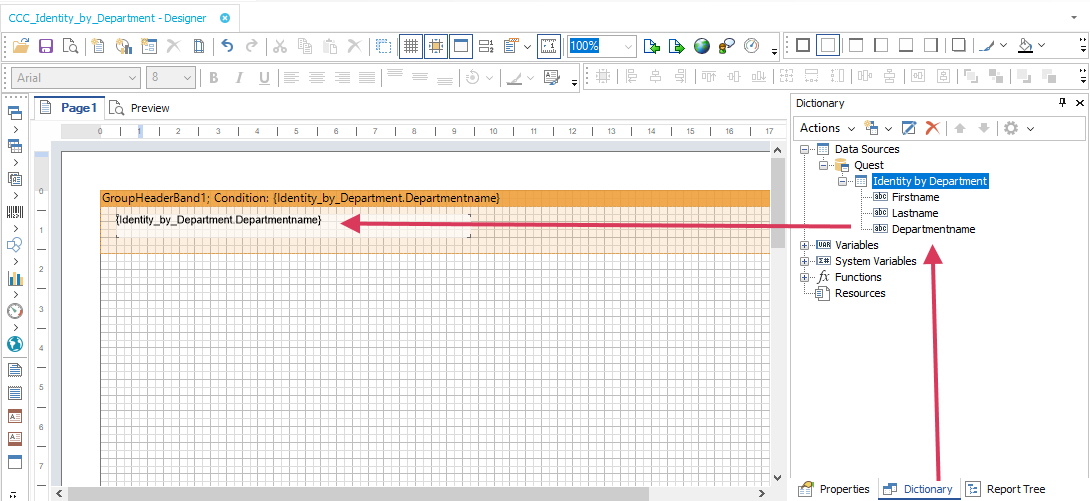
Task: Open a report file via folder icon
Action: point(22,47)
